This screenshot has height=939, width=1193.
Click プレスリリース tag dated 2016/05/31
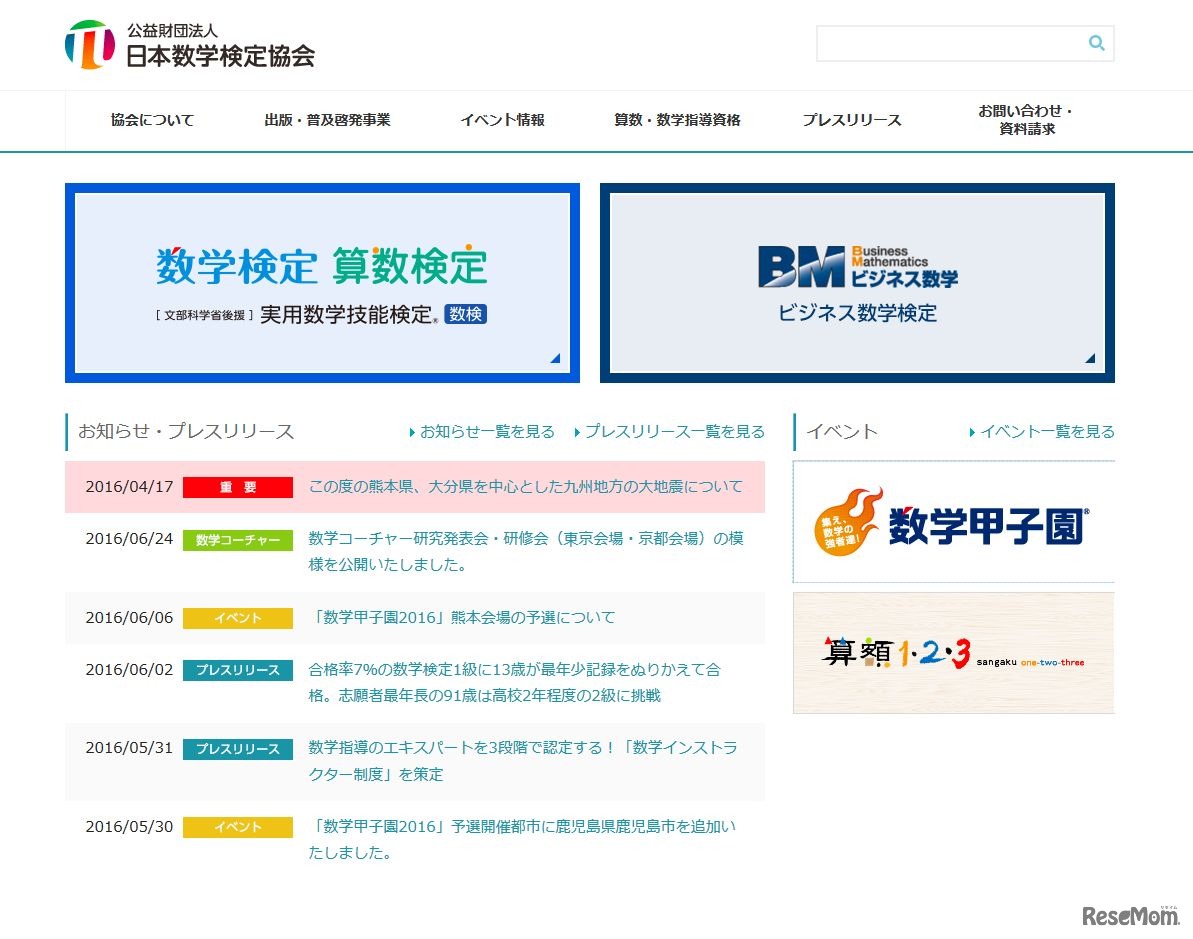(238, 749)
